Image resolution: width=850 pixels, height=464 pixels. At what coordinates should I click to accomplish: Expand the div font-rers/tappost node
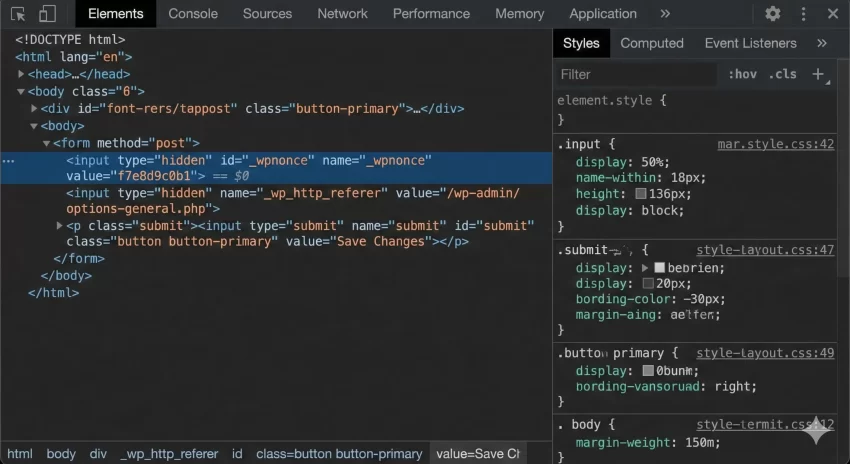pyautogui.click(x=34, y=108)
